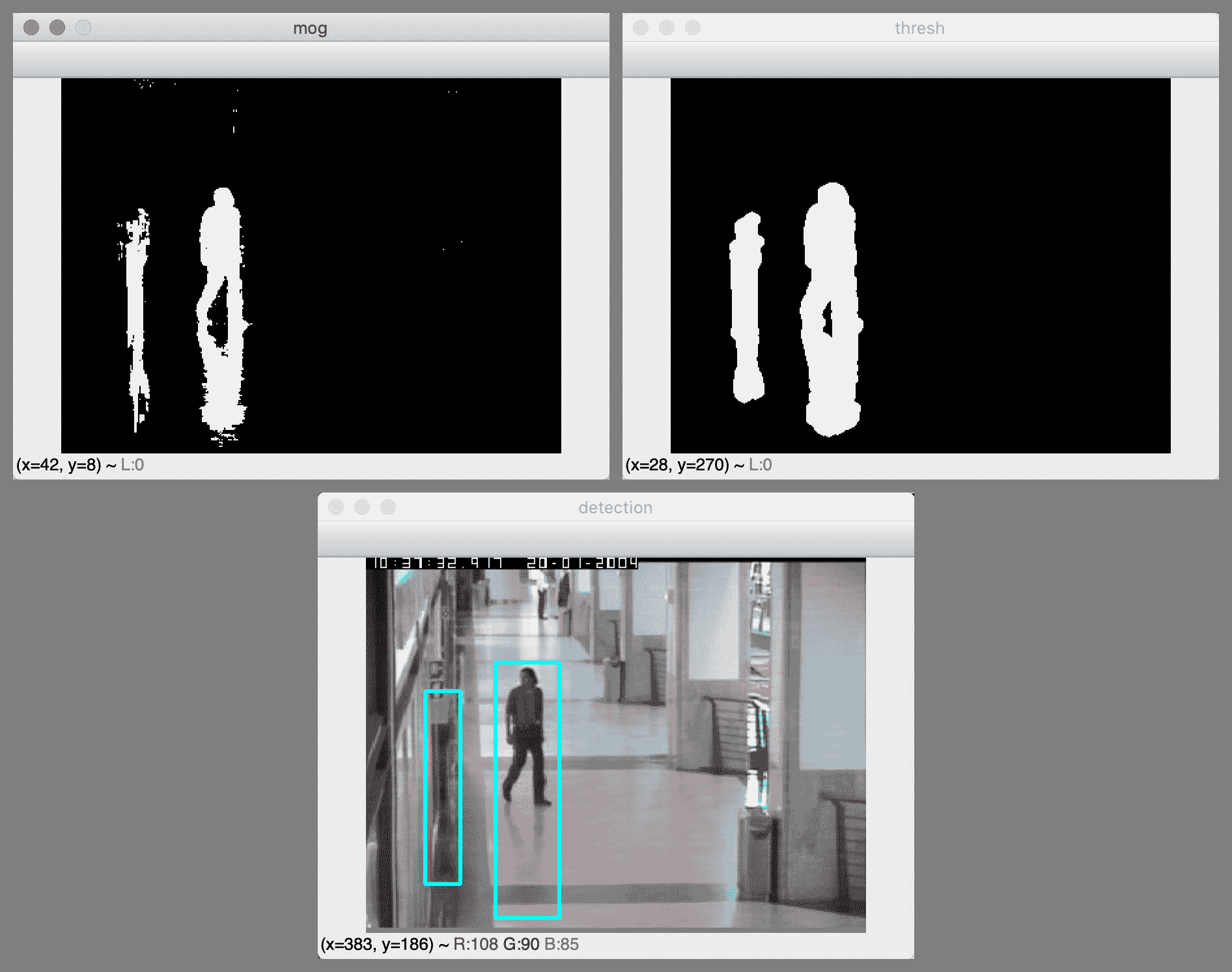Screen dimensions: 1232x972
Task: Focus the thresh window via its title
Action: (x=919, y=28)
